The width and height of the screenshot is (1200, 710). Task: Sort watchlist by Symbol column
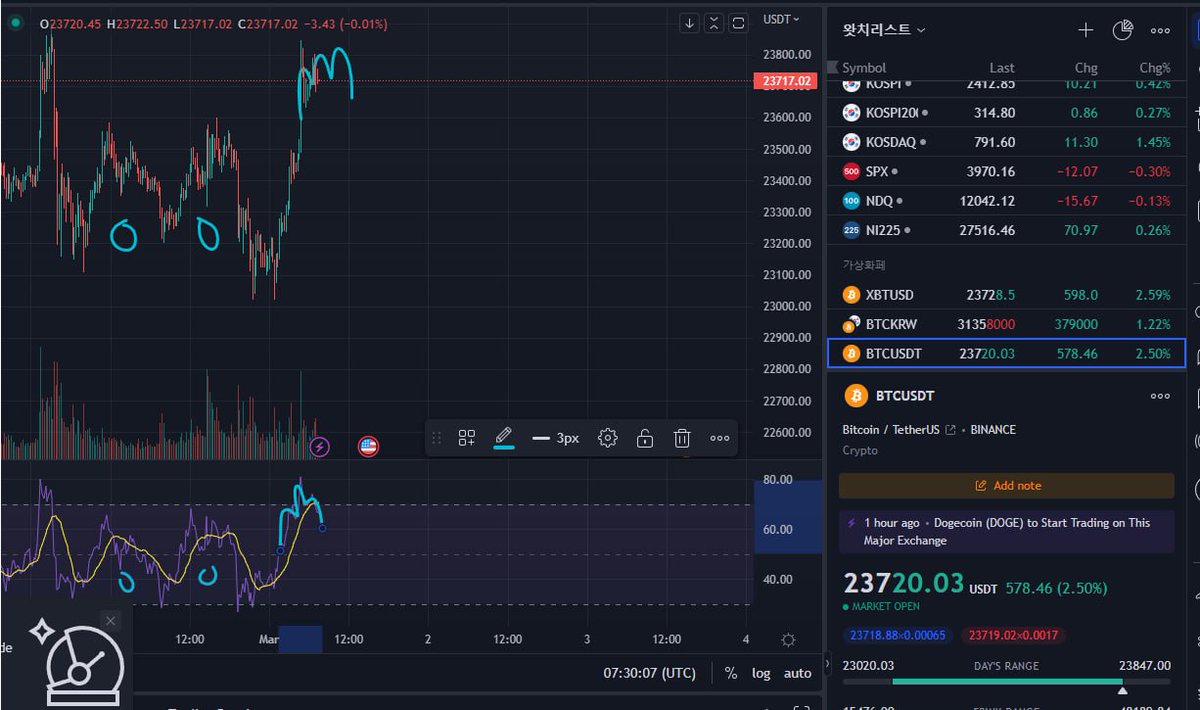(864, 68)
